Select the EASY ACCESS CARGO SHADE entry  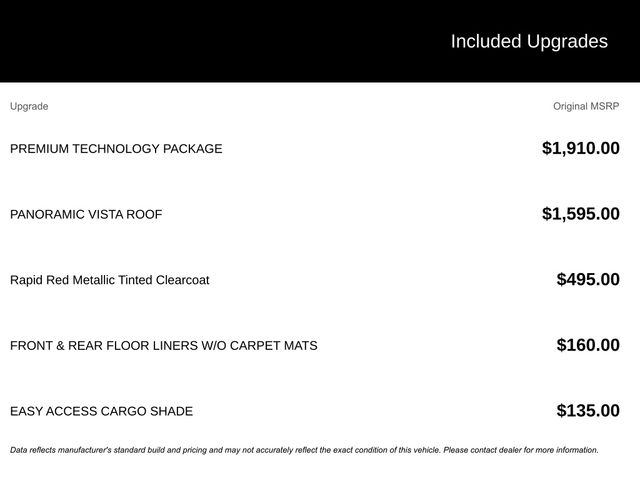[x=101, y=411]
